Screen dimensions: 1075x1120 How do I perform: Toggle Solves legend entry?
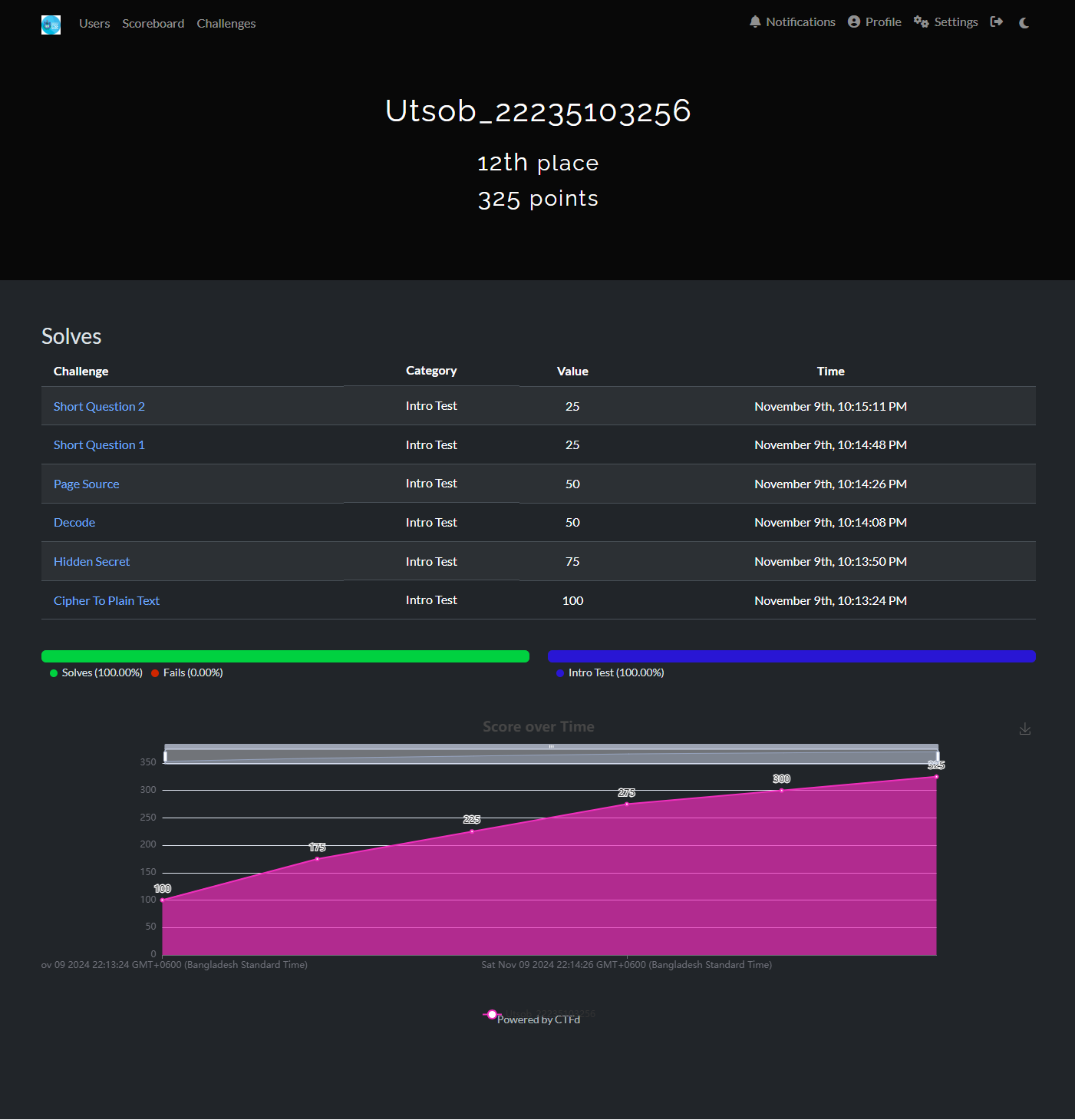coord(96,673)
